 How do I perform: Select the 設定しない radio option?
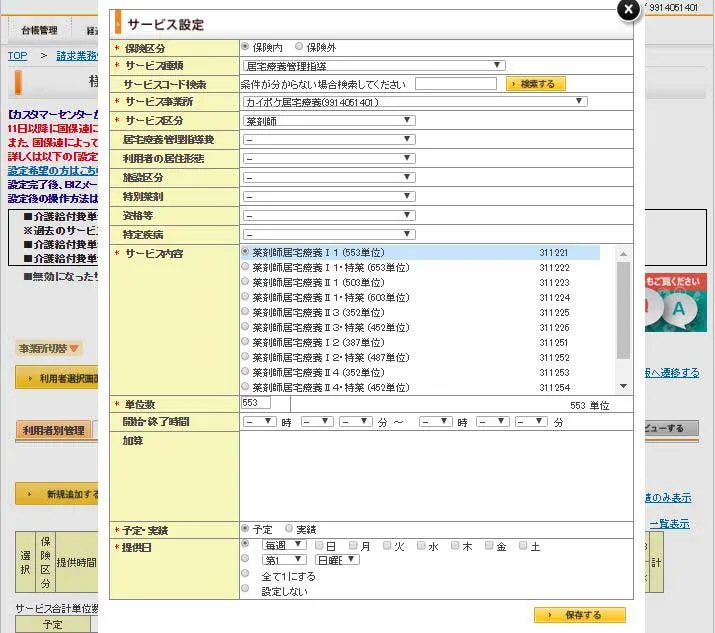point(246,589)
